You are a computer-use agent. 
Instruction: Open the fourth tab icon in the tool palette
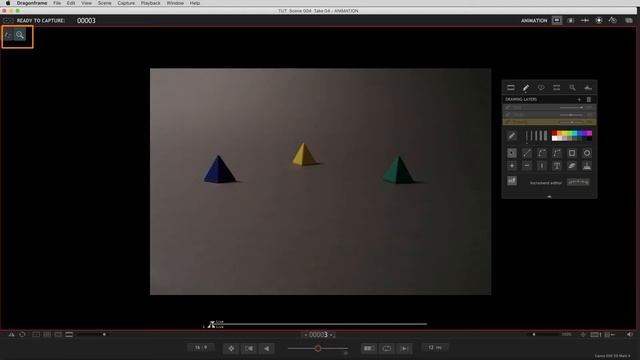[556, 88]
